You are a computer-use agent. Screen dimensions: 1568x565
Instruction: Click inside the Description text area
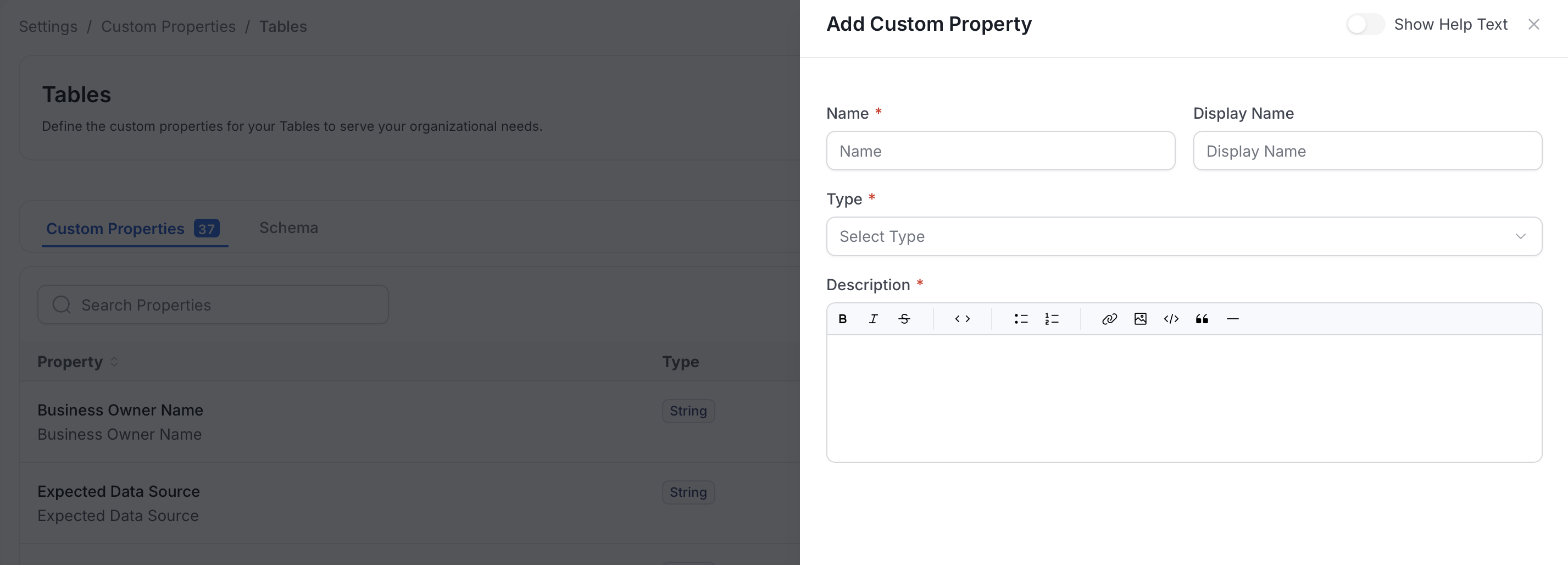[x=1184, y=398]
